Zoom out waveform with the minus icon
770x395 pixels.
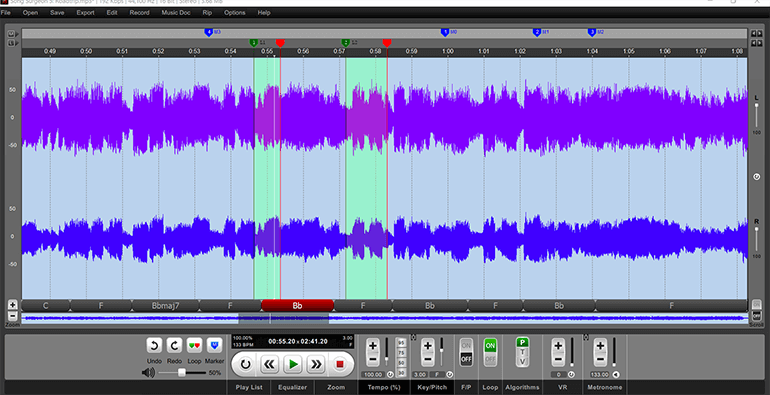point(13,316)
